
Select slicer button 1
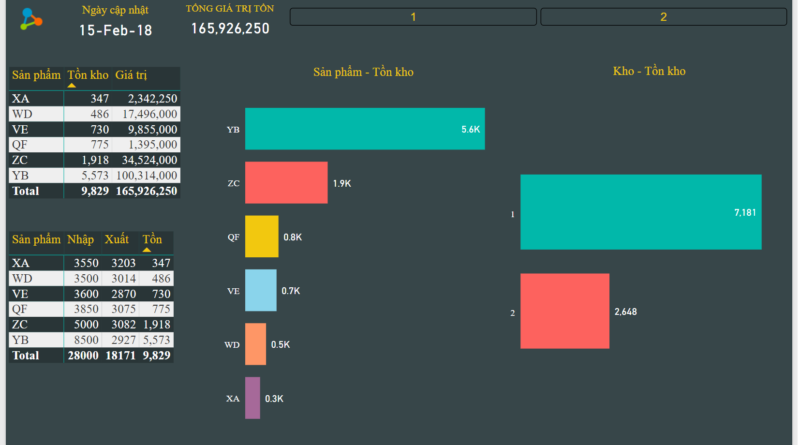click(x=413, y=17)
